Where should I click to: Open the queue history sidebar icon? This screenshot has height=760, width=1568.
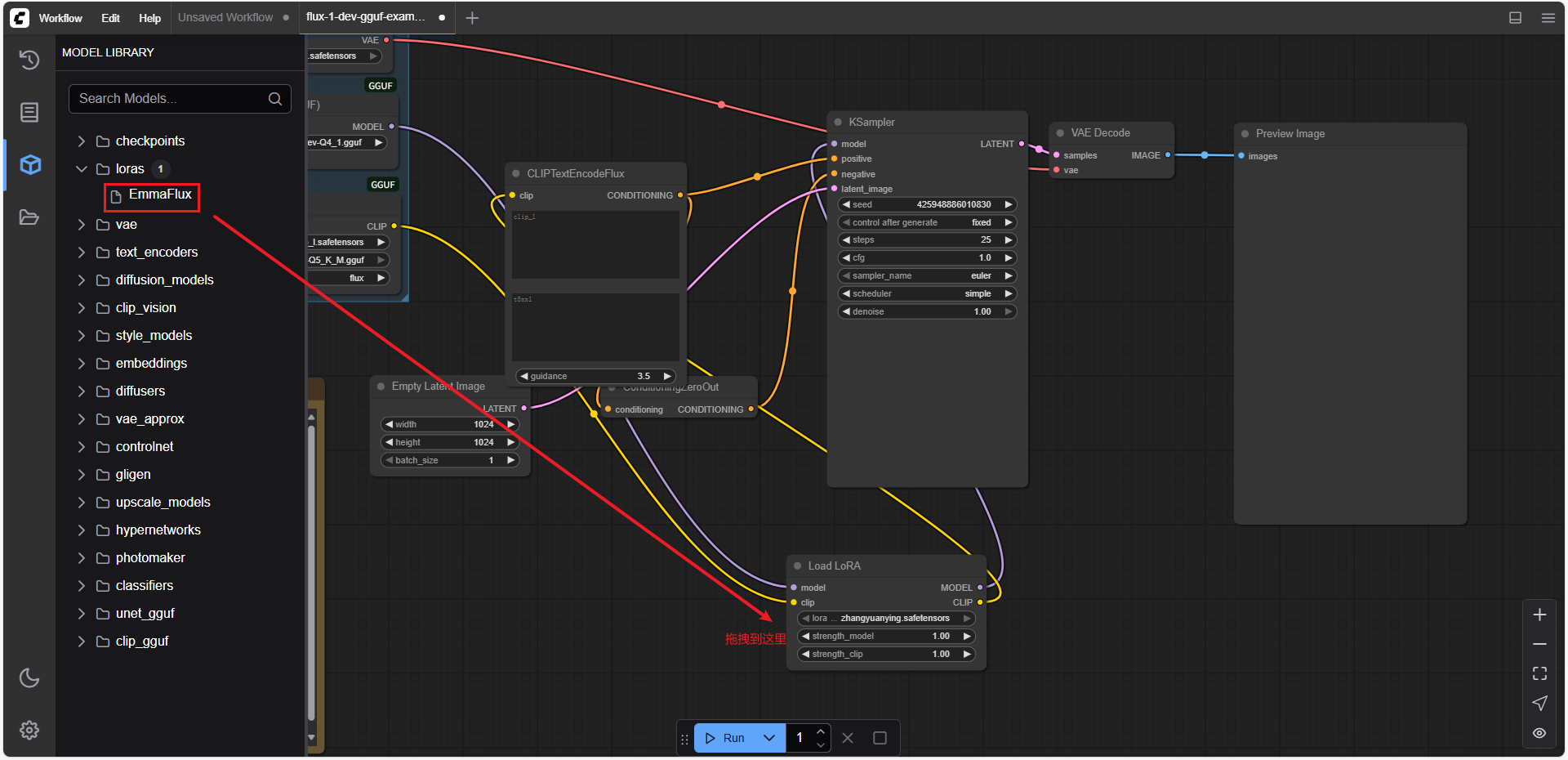(29, 60)
